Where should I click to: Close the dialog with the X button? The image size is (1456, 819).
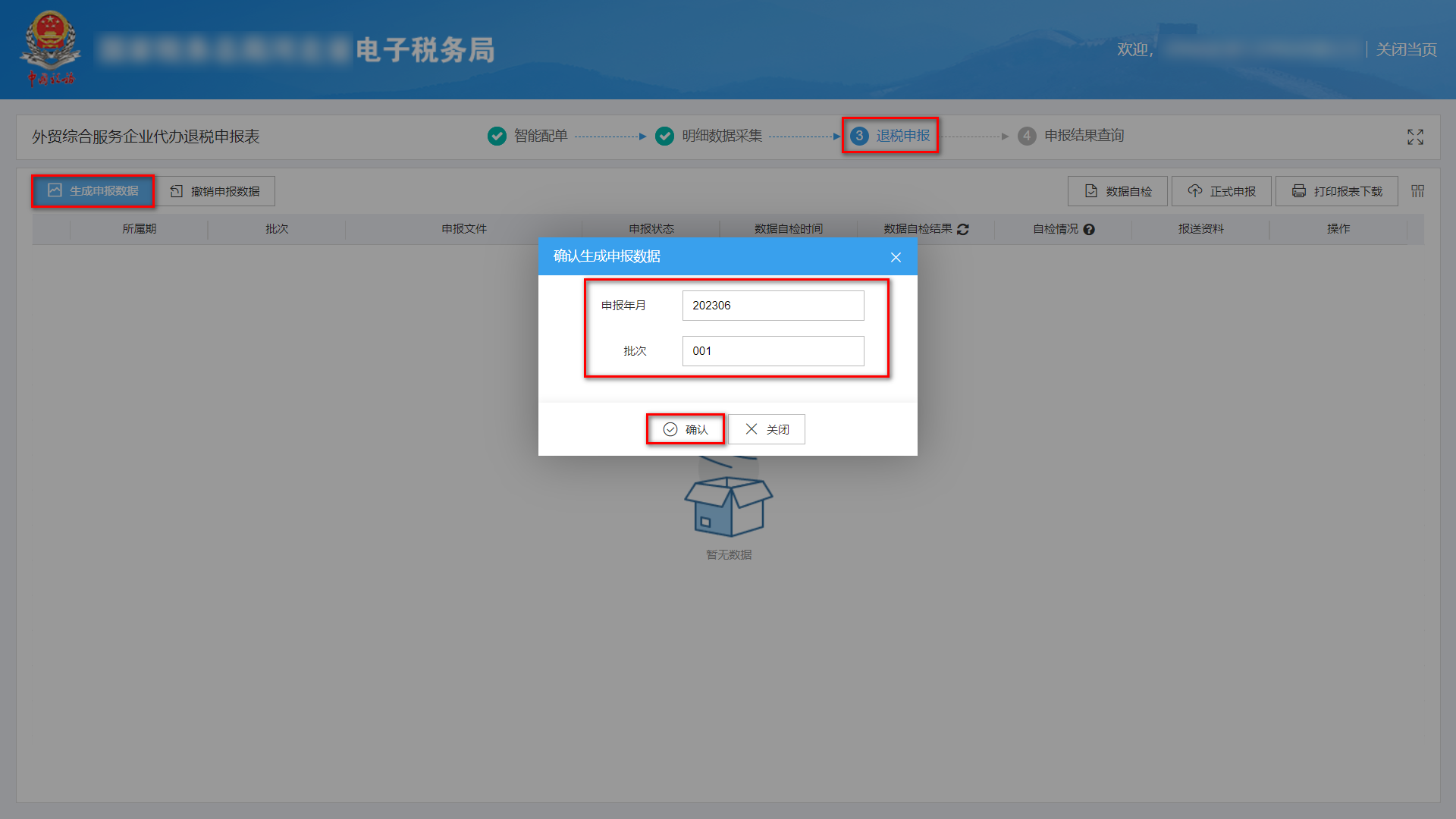click(896, 257)
